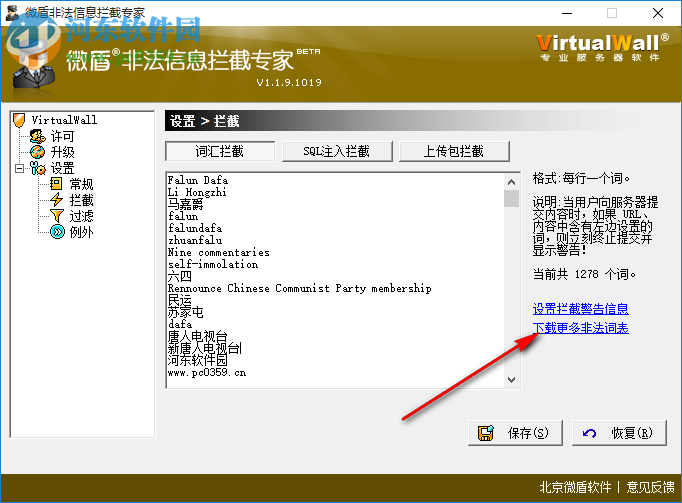Click the 'Li Hongzhi' line in list
Viewport: 682px width, 503px height.
pos(197,192)
